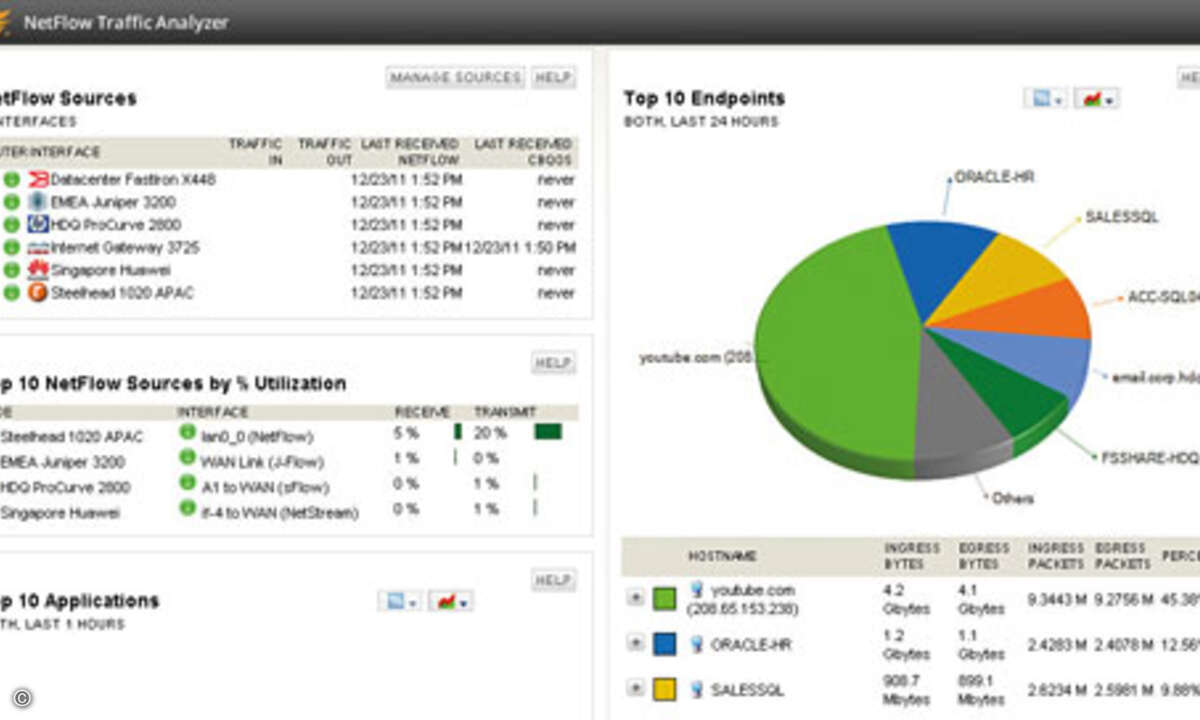Screen dimensions: 1200x720
Task: Click the Steelhead transmit 20% utilization bar
Action: point(548,432)
